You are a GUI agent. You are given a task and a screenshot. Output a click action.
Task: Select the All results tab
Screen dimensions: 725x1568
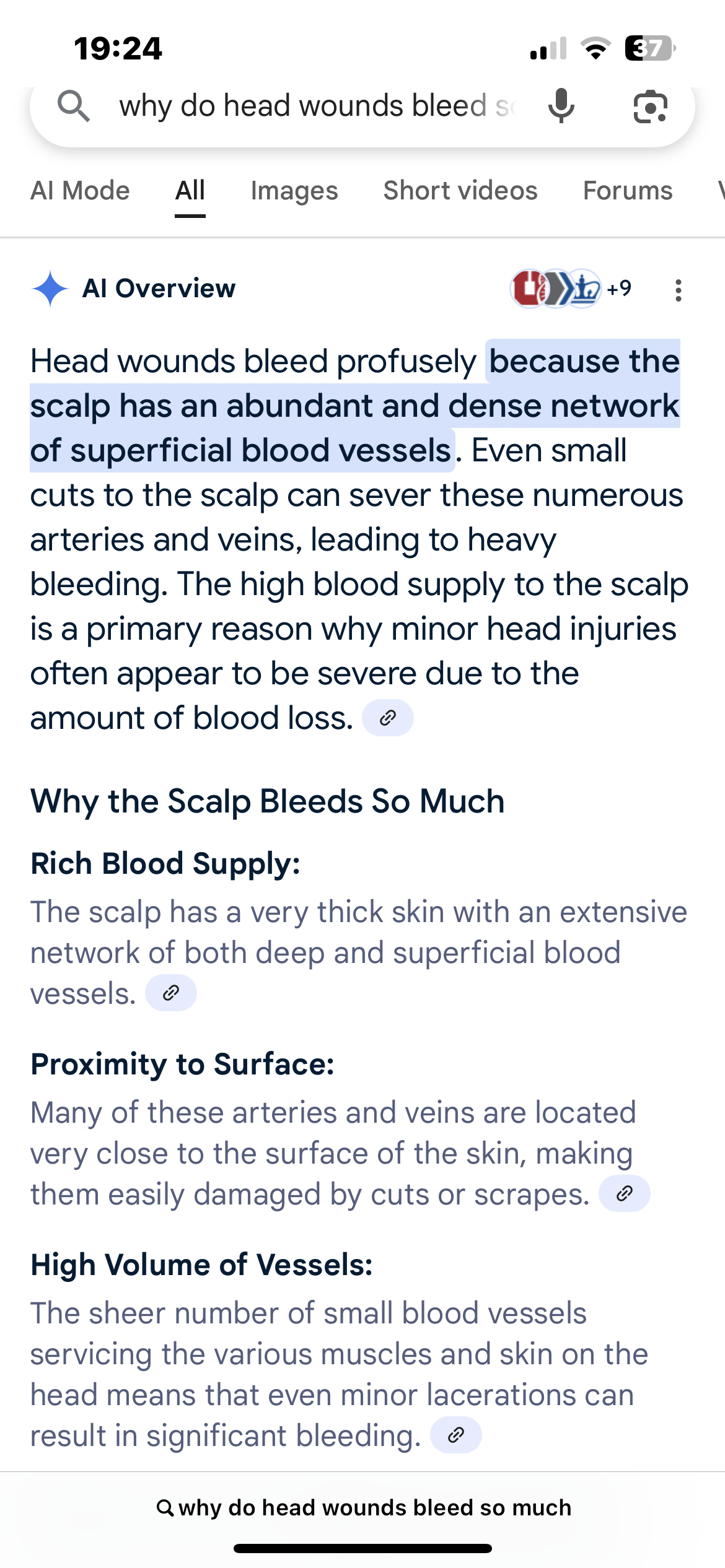[190, 192]
